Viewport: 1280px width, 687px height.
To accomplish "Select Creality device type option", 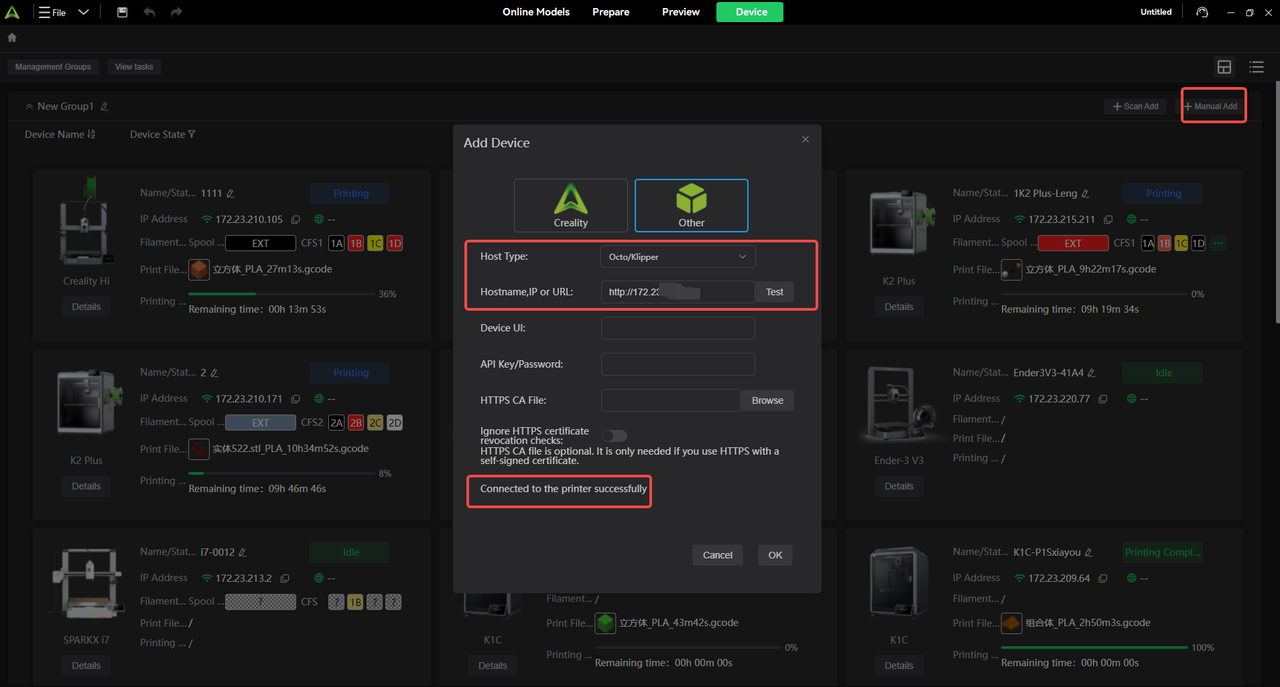I will click(571, 205).
